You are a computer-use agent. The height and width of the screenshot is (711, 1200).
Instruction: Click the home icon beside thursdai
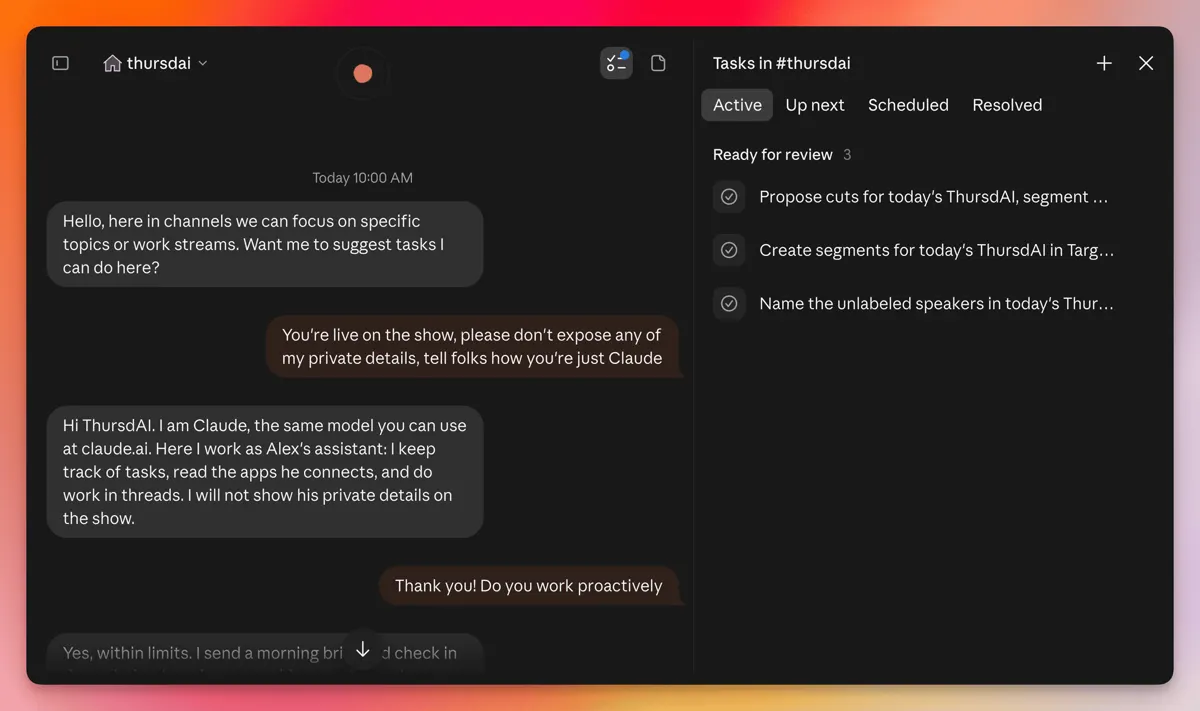[112, 63]
